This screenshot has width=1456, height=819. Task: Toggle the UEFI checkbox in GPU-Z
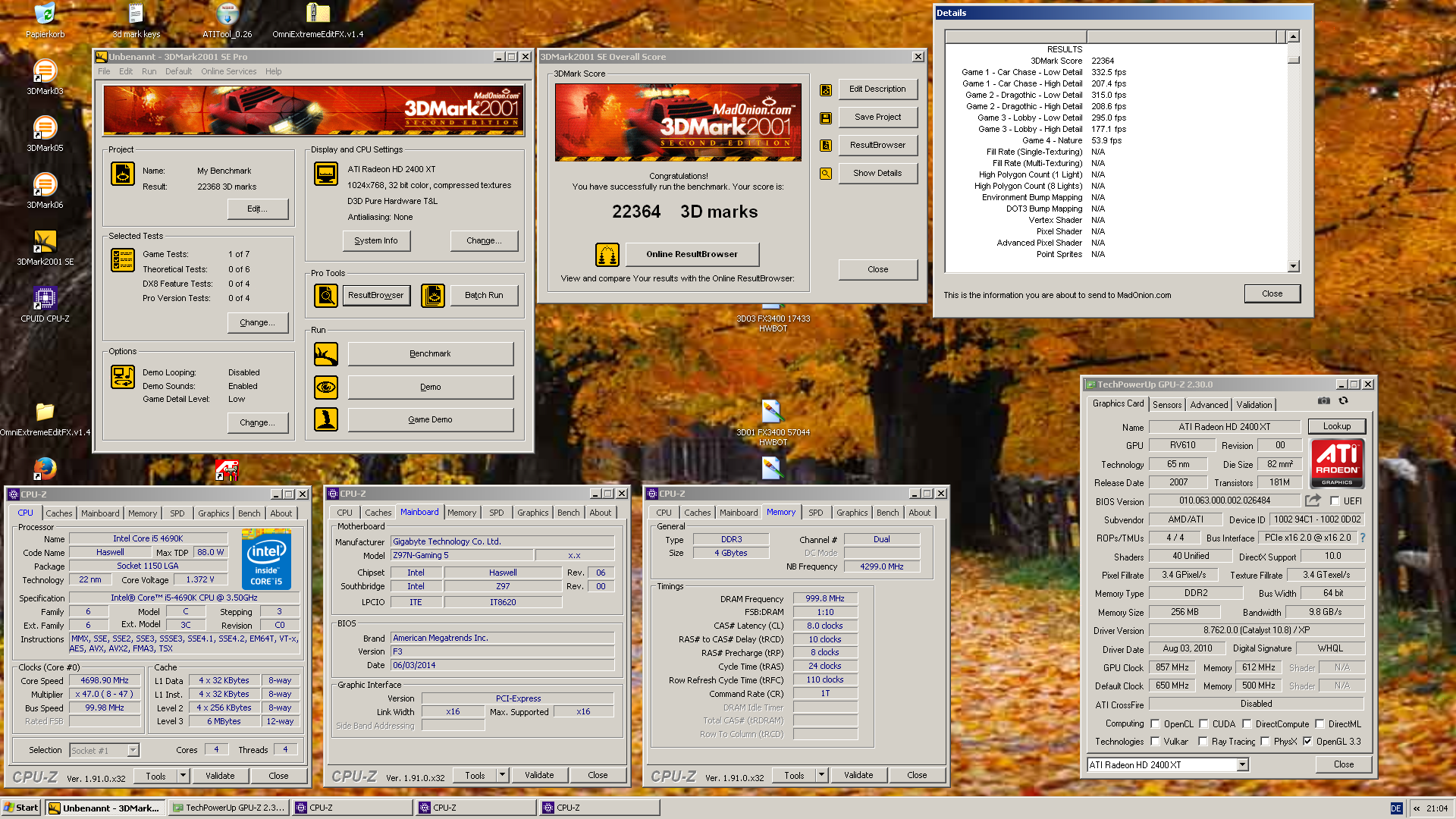point(1335,501)
